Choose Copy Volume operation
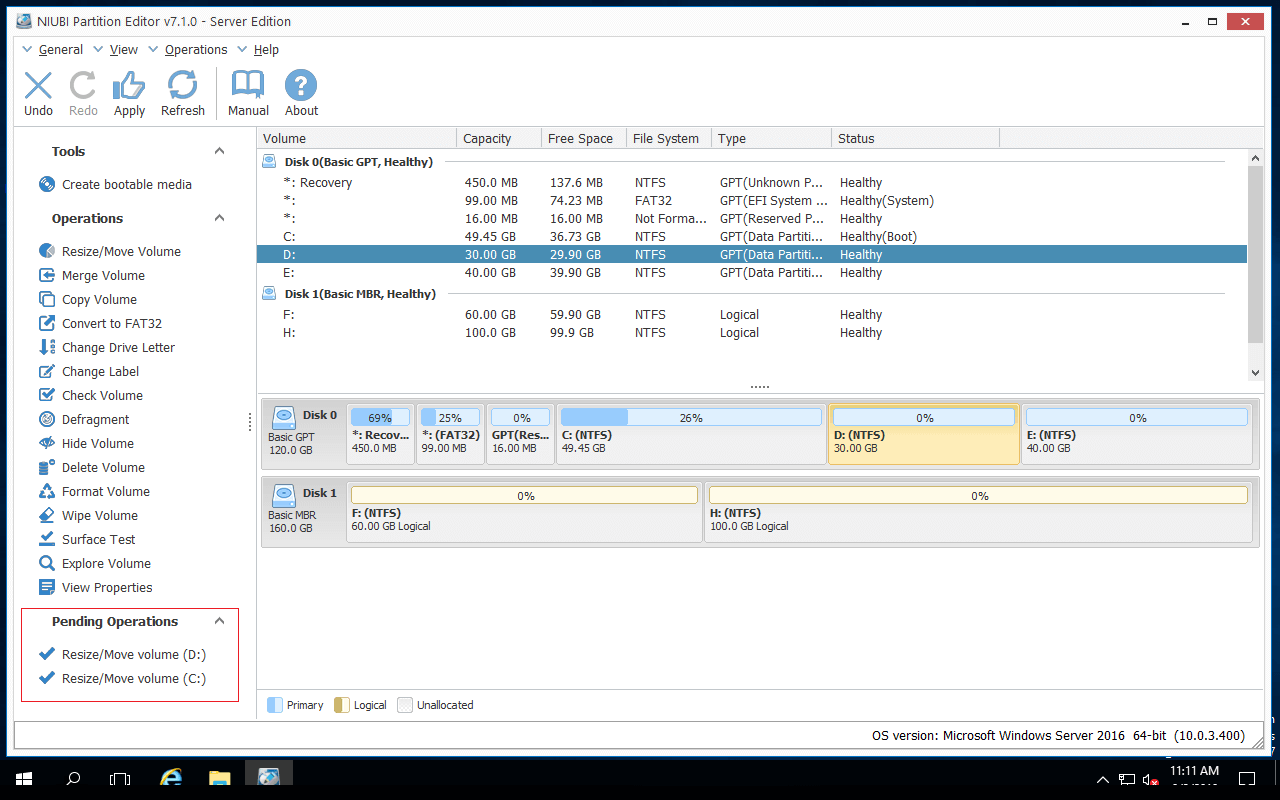This screenshot has height=800, width=1280. point(88,299)
